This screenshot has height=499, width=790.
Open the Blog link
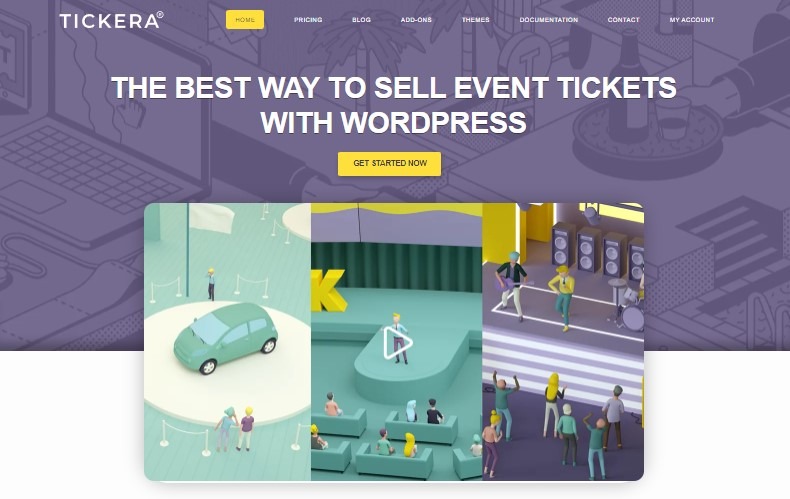point(361,20)
